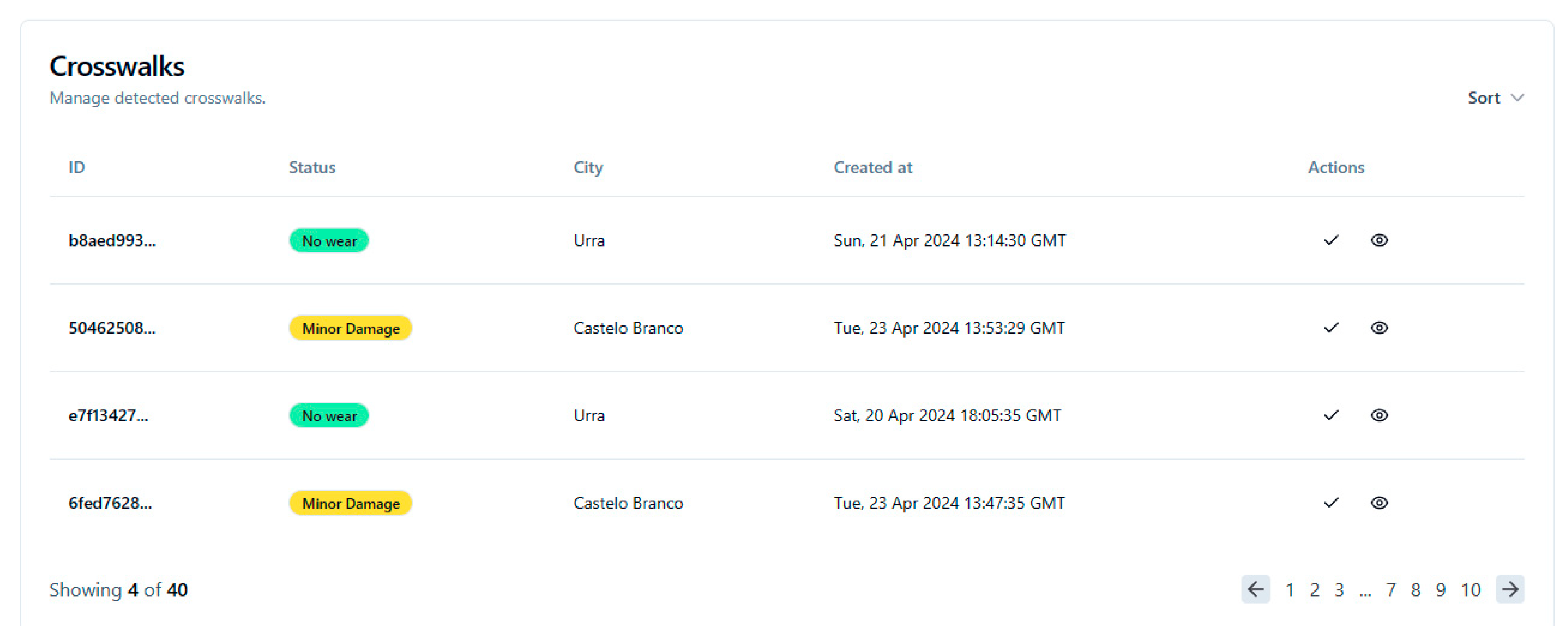This screenshot has height=644, width=1568.
Task: Go to previous page with left arrow
Action: coord(1255,589)
